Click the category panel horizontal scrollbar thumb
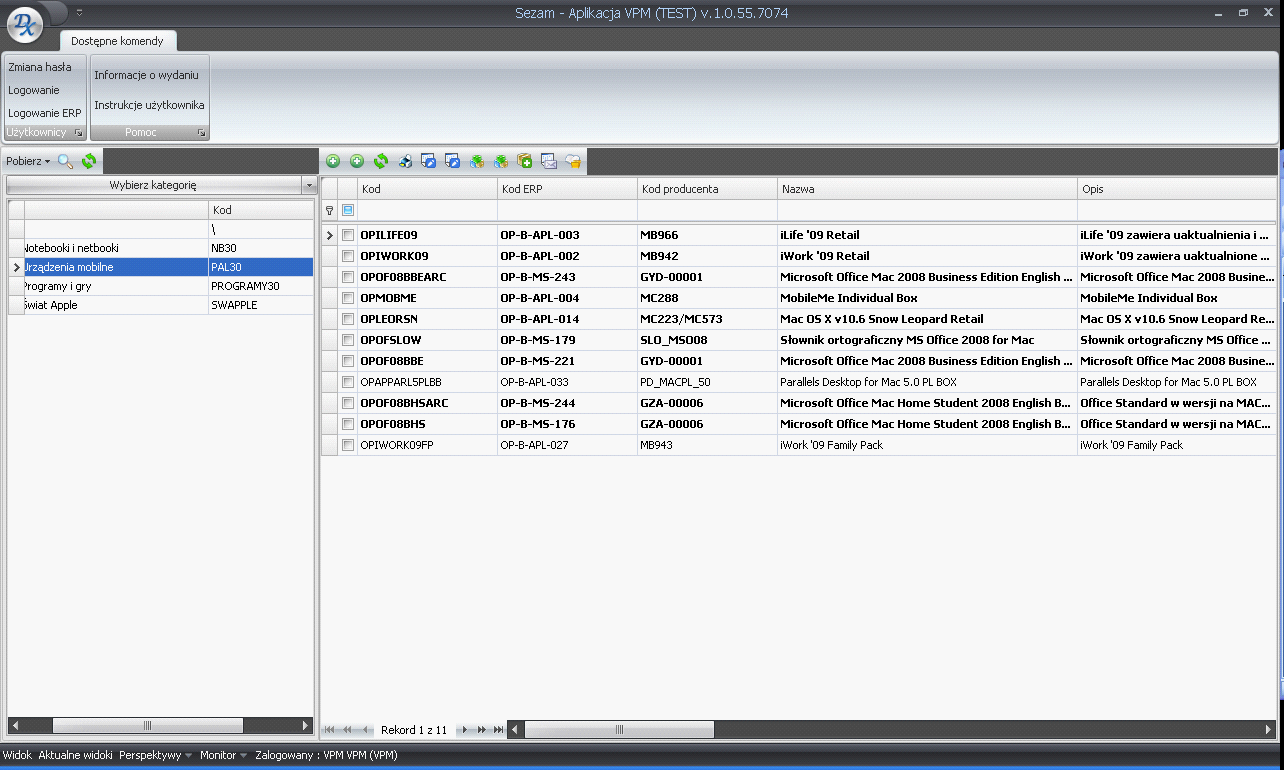Screen dimensions: 1284x770 (x=148, y=726)
